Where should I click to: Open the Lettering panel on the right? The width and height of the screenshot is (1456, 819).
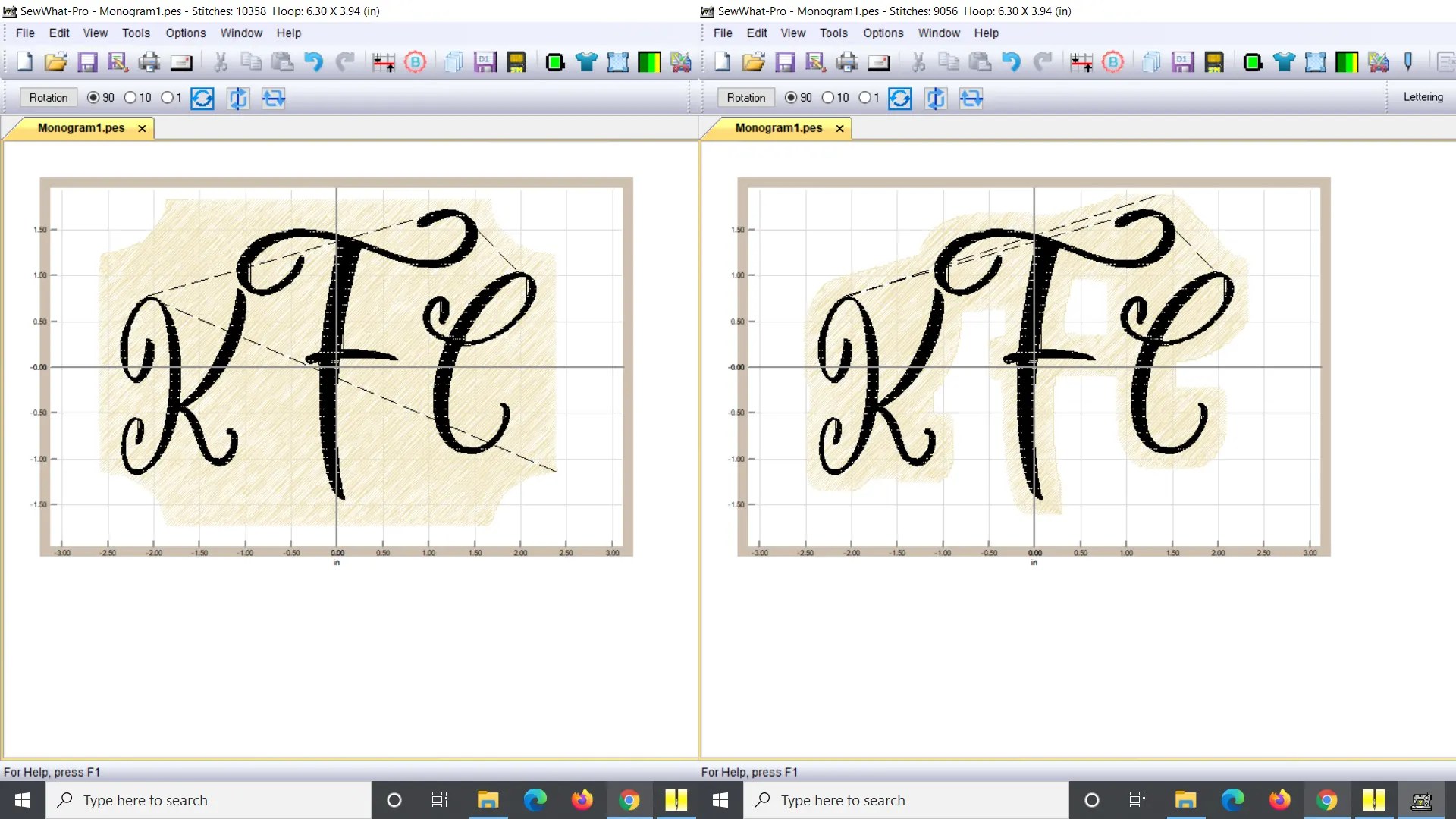[x=1423, y=97]
